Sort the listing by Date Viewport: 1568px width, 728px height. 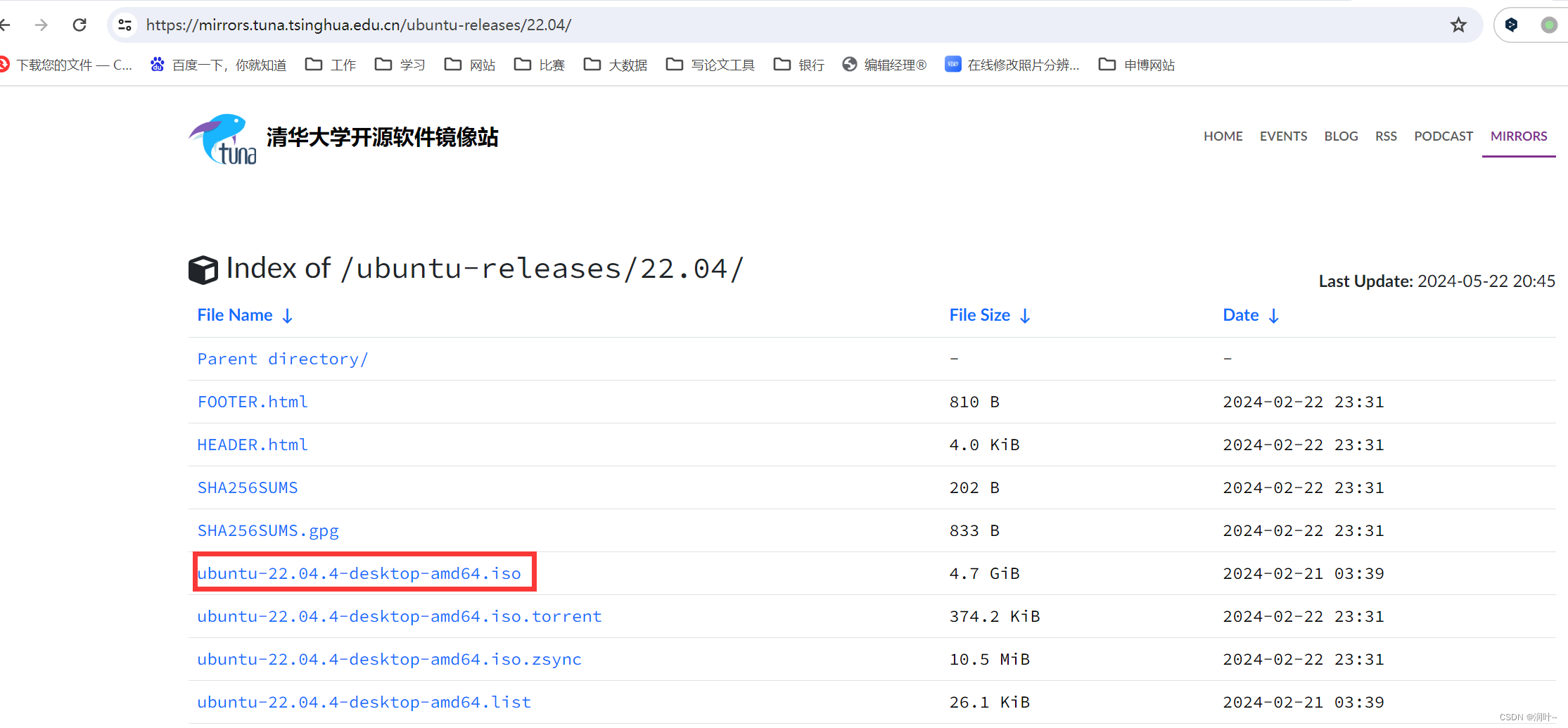pyautogui.click(x=1251, y=315)
